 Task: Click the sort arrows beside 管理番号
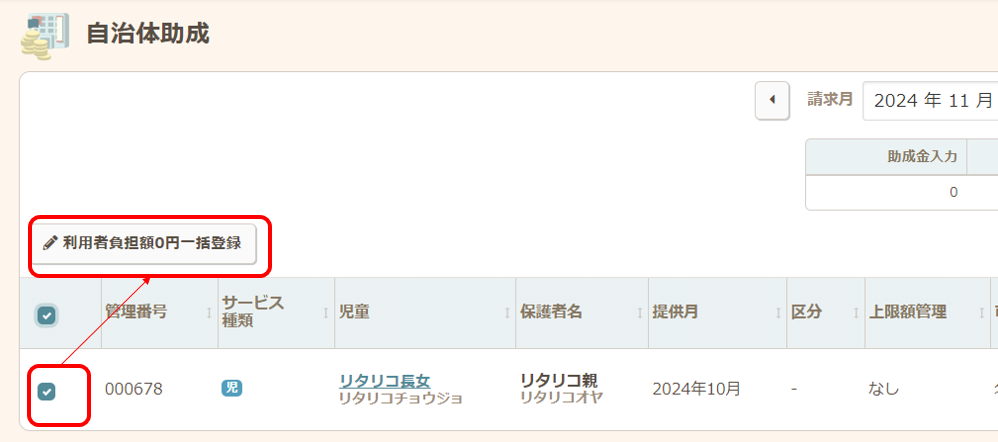208,313
